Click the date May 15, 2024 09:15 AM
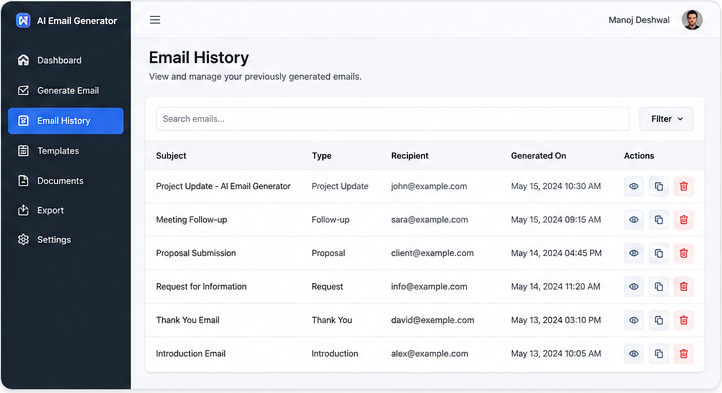 point(556,220)
